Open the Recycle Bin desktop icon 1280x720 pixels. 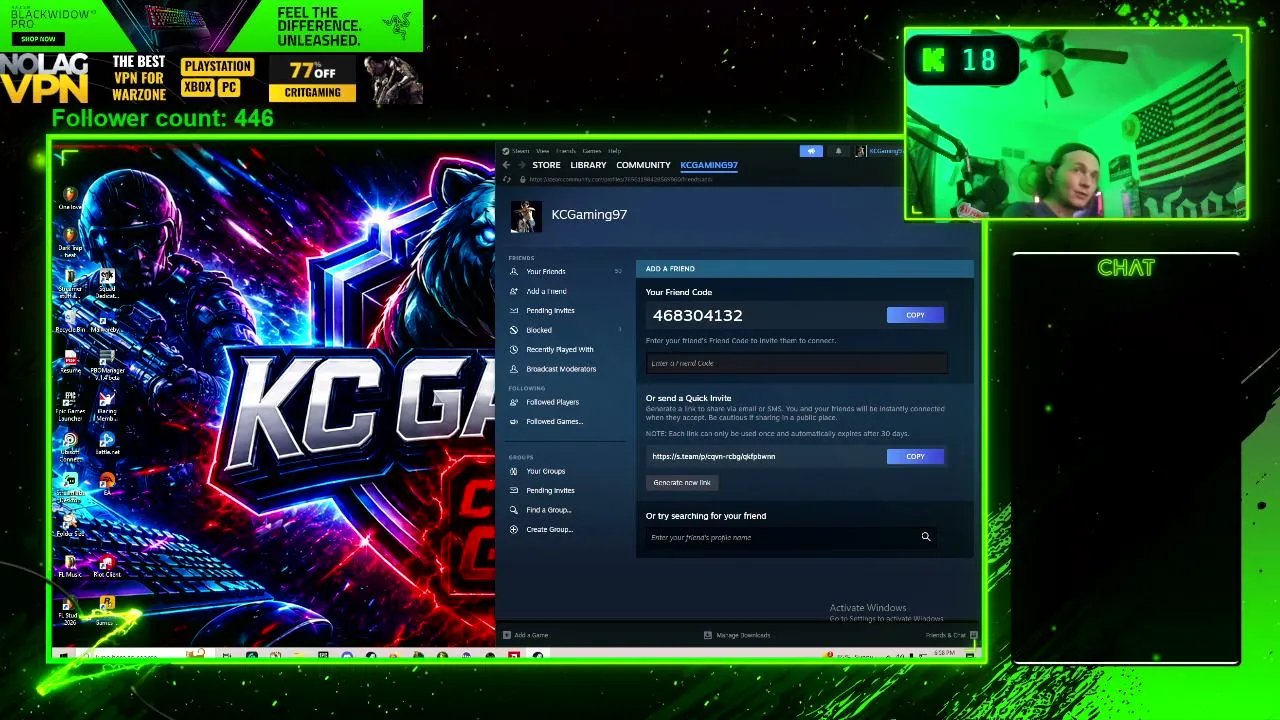(x=70, y=322)
